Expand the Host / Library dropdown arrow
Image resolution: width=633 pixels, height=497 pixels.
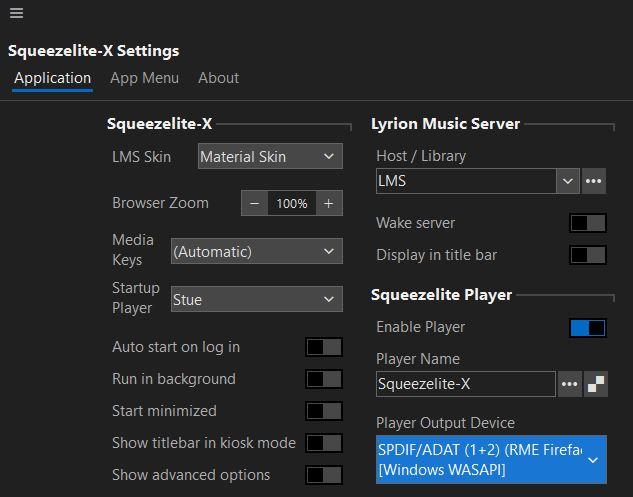coord(568,181)
